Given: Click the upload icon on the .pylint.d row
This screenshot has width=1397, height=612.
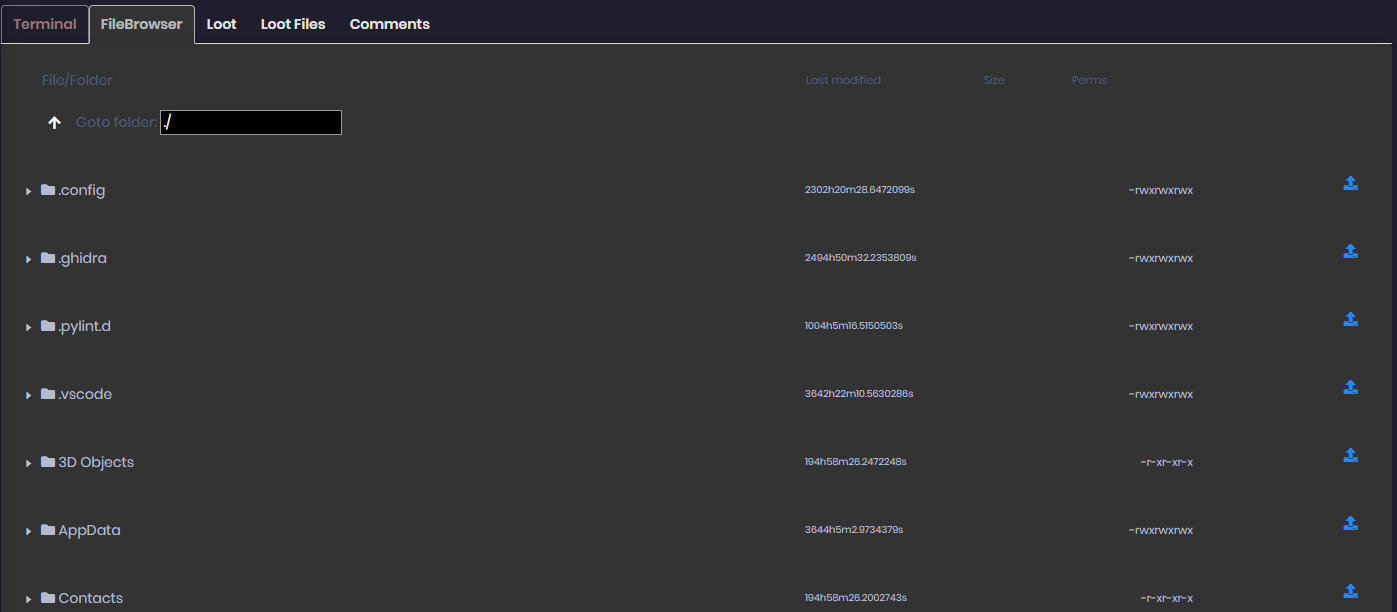Looking at the screenshot, I should [x=1351, y=319].
